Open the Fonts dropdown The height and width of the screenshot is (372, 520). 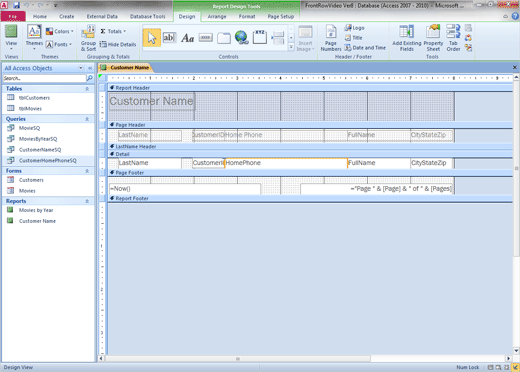click(59, 44)
